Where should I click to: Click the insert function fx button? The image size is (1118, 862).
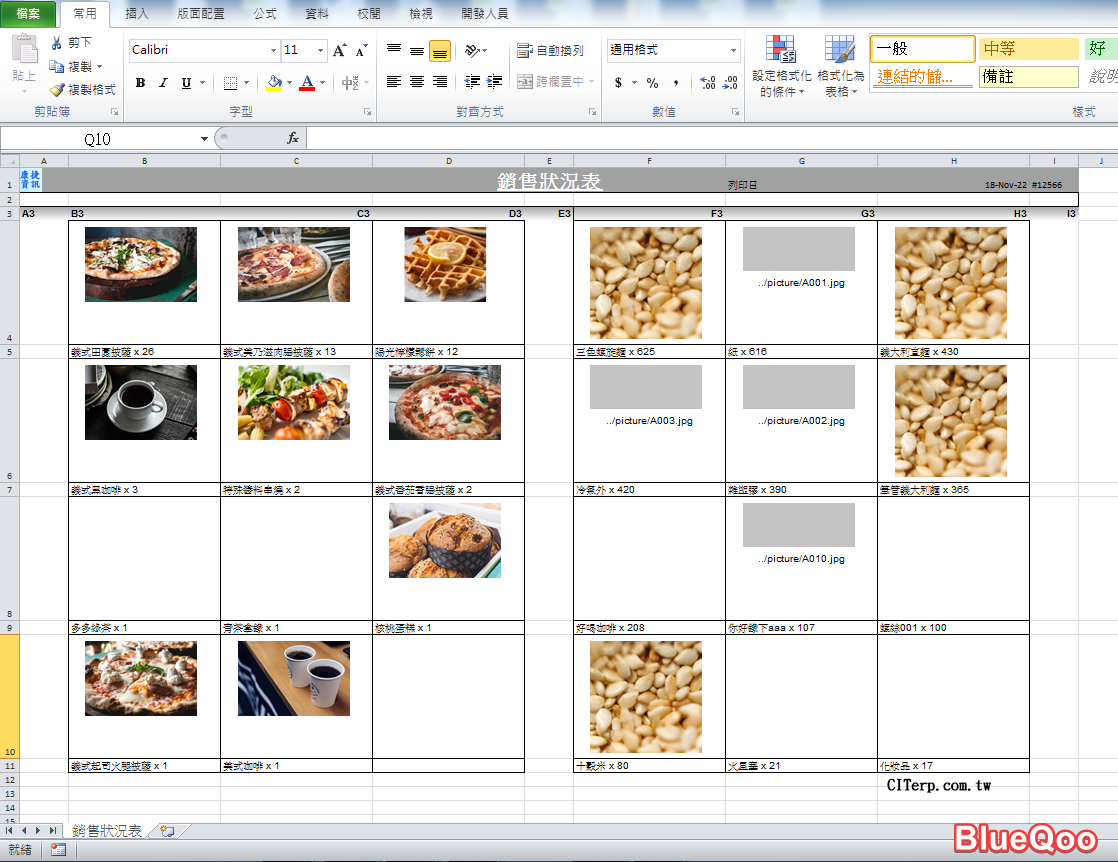[x=293, y=139]
